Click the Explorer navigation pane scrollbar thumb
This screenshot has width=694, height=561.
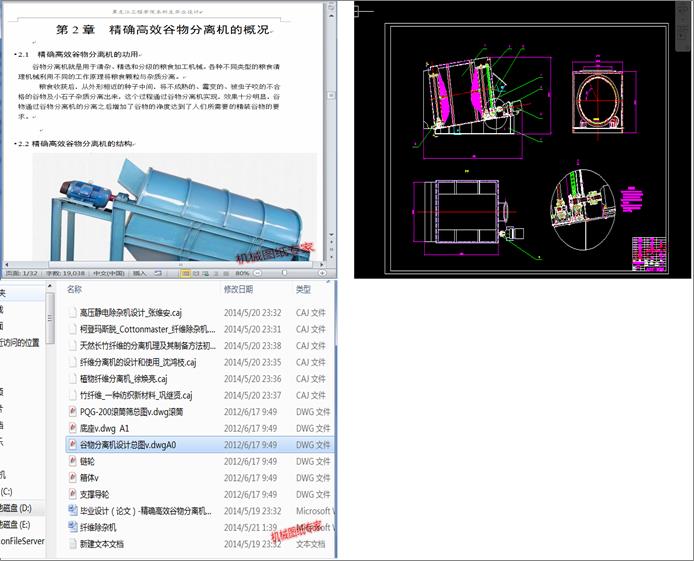coord(50,318)
